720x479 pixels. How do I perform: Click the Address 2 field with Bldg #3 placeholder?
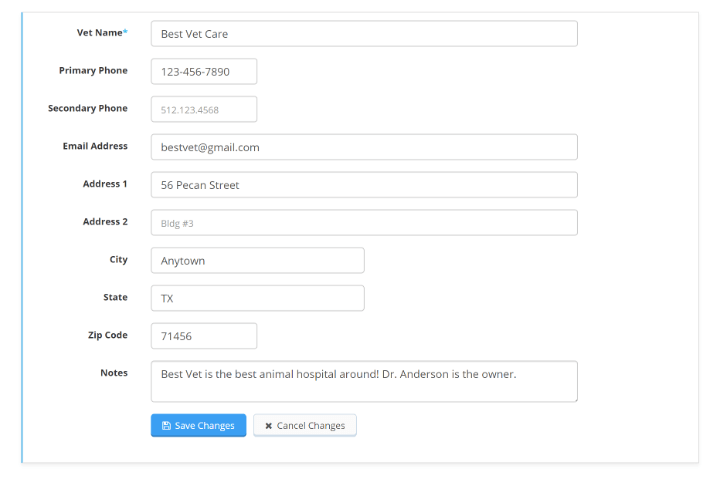[x=364, y=223]
